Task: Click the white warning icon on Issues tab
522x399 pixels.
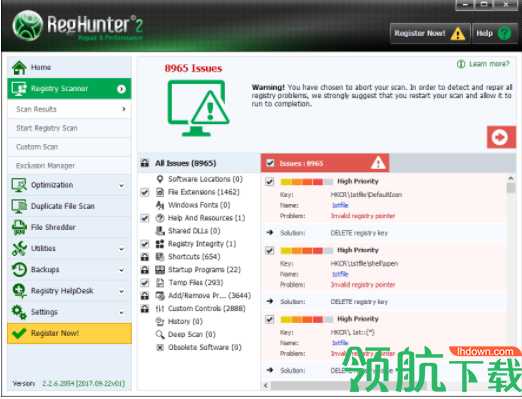Action: pos(378,163)
